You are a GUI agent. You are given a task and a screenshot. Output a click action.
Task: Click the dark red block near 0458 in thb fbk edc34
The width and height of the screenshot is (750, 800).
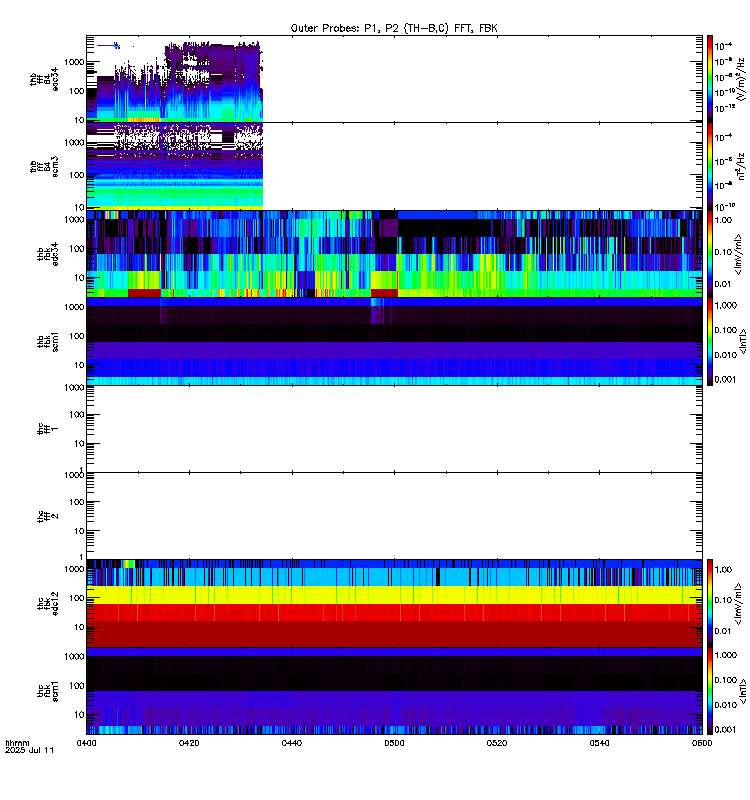pyautogui.click(x=384, y=293)
